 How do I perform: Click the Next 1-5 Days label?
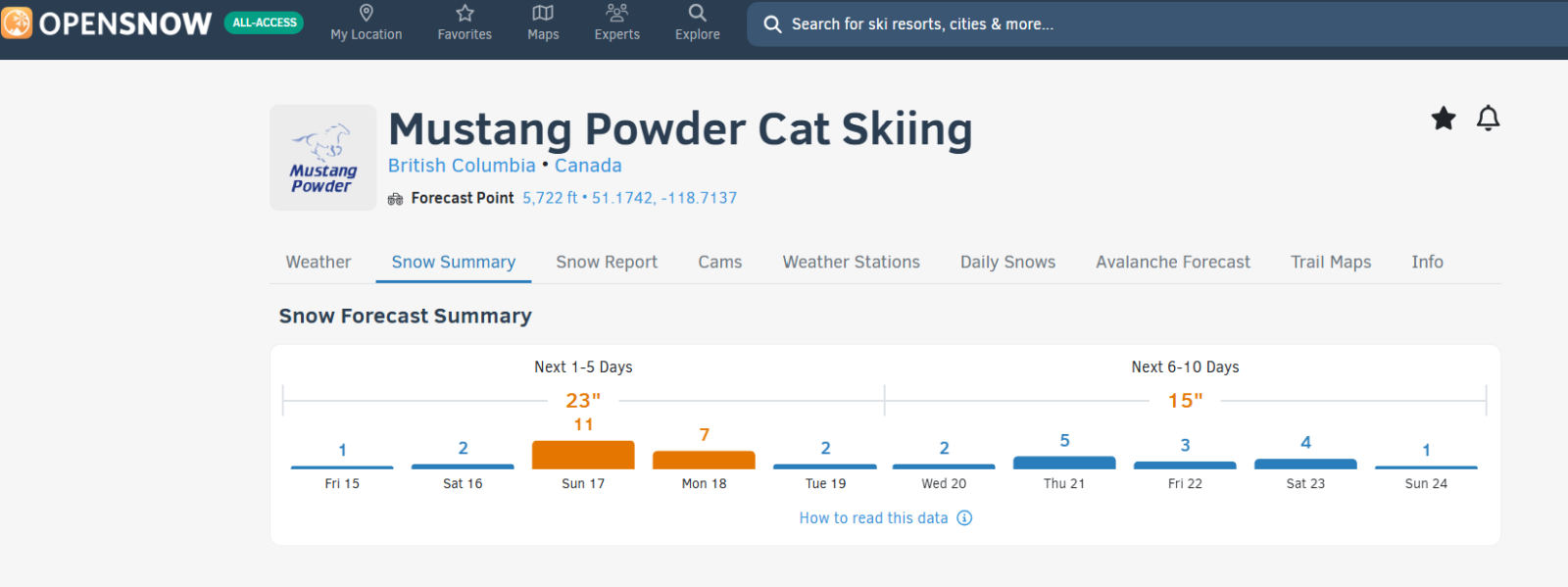tap(583, 367)
